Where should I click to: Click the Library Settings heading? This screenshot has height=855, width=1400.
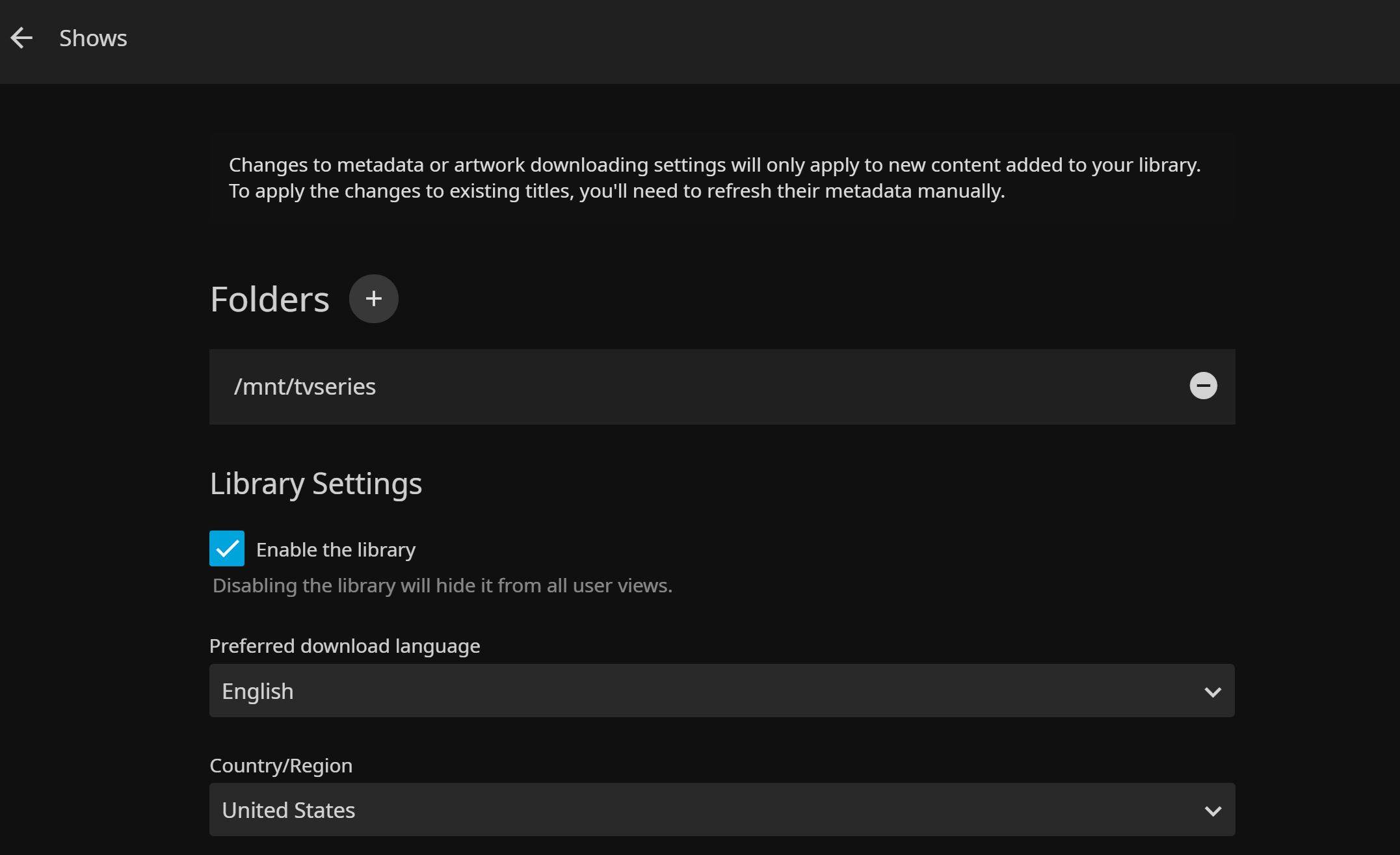coord(315,484)
